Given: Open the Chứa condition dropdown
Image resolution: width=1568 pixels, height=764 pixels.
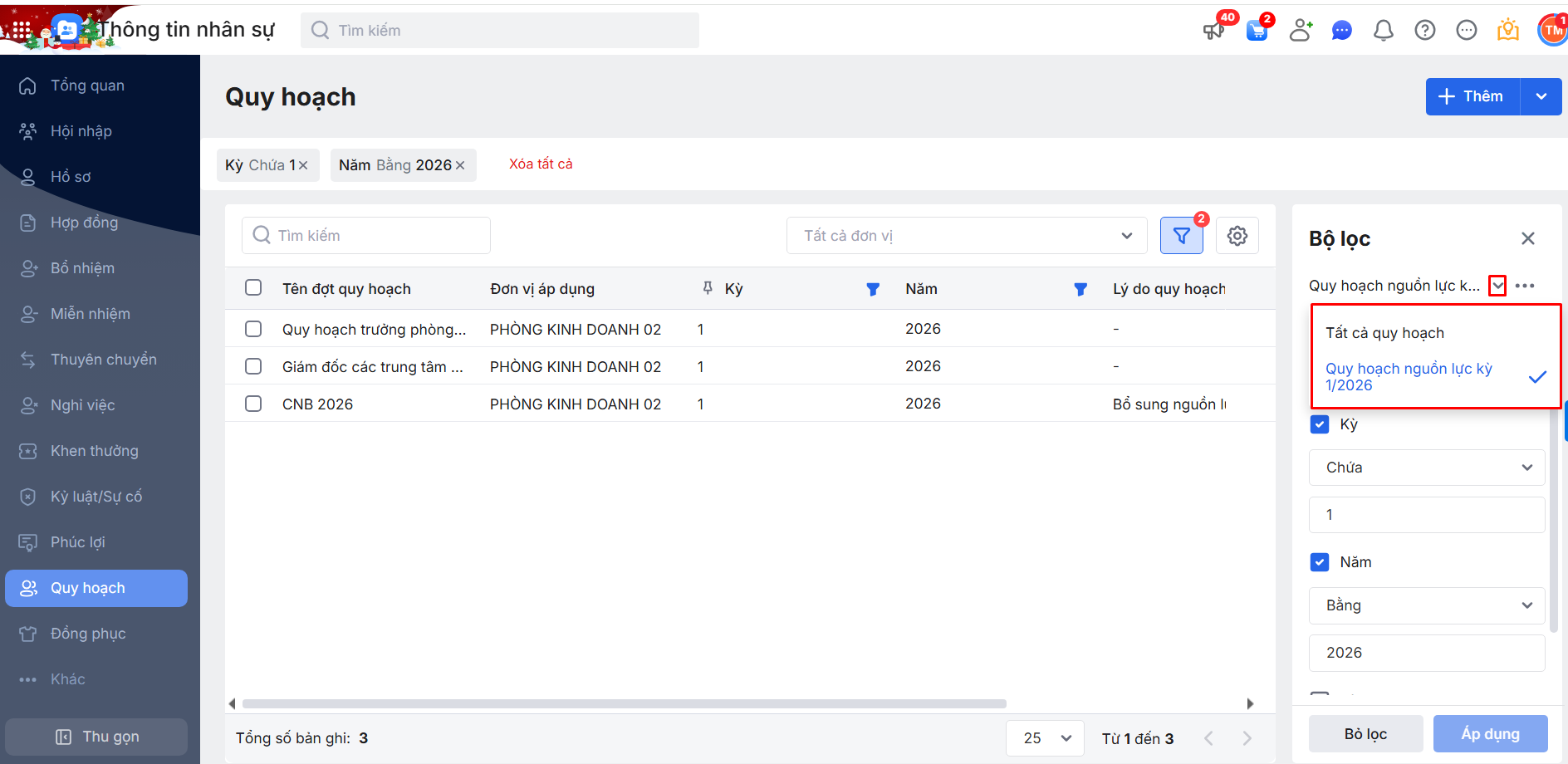Looking at the screenshot, I should [1426, 468].
